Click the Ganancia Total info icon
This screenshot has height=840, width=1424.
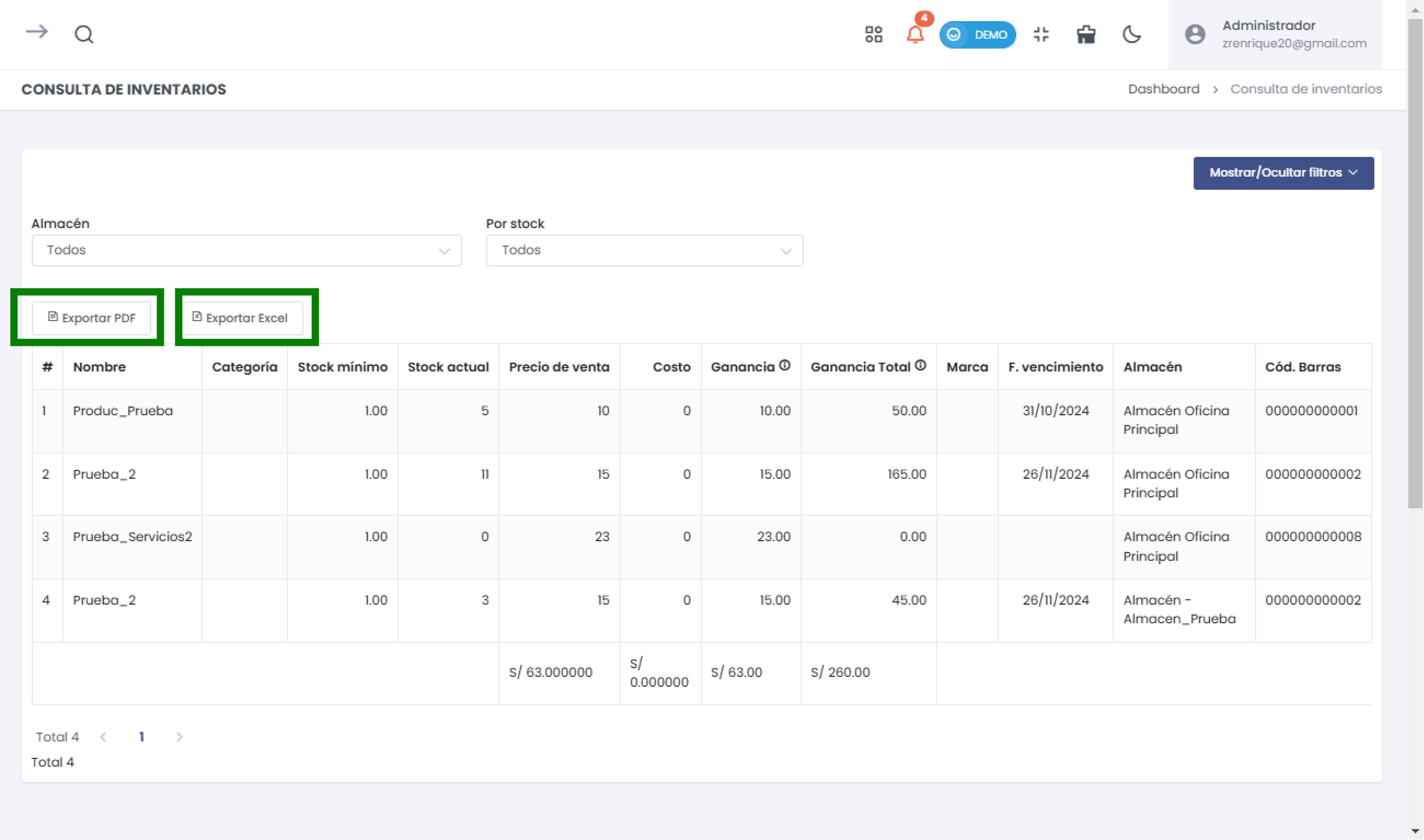tap(920, 366)
